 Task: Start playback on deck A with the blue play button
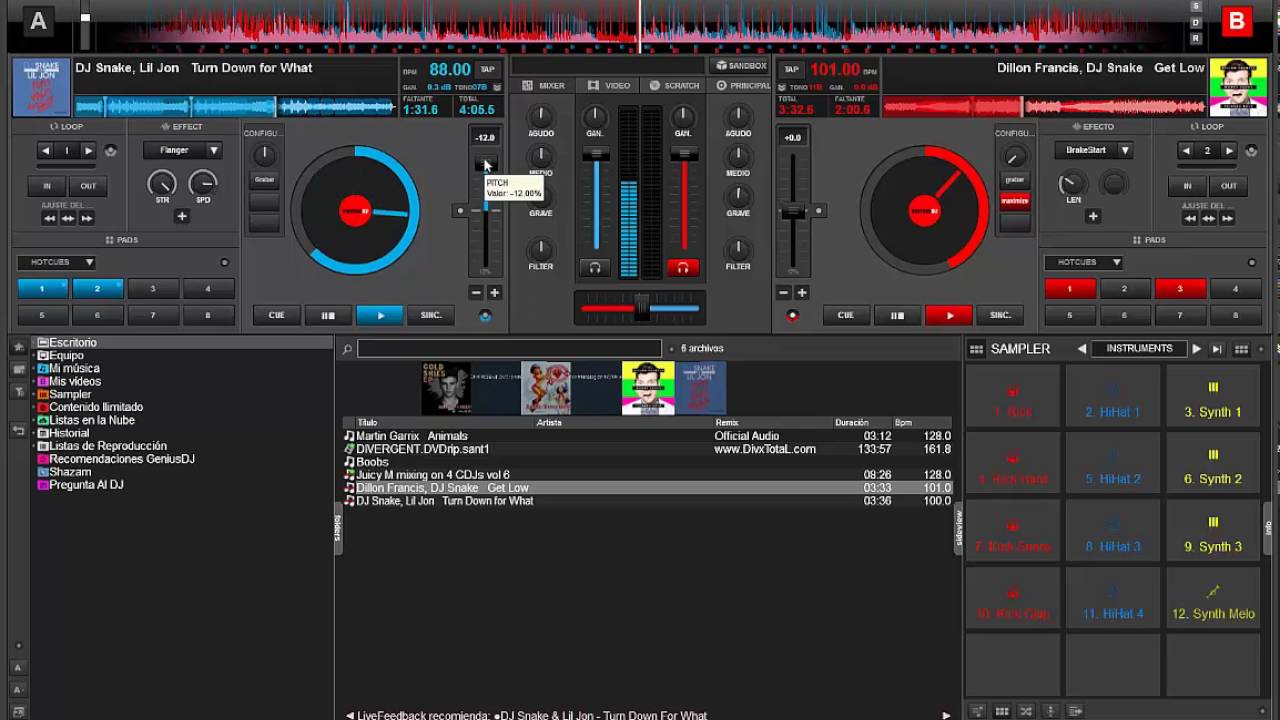pos(380,315)
